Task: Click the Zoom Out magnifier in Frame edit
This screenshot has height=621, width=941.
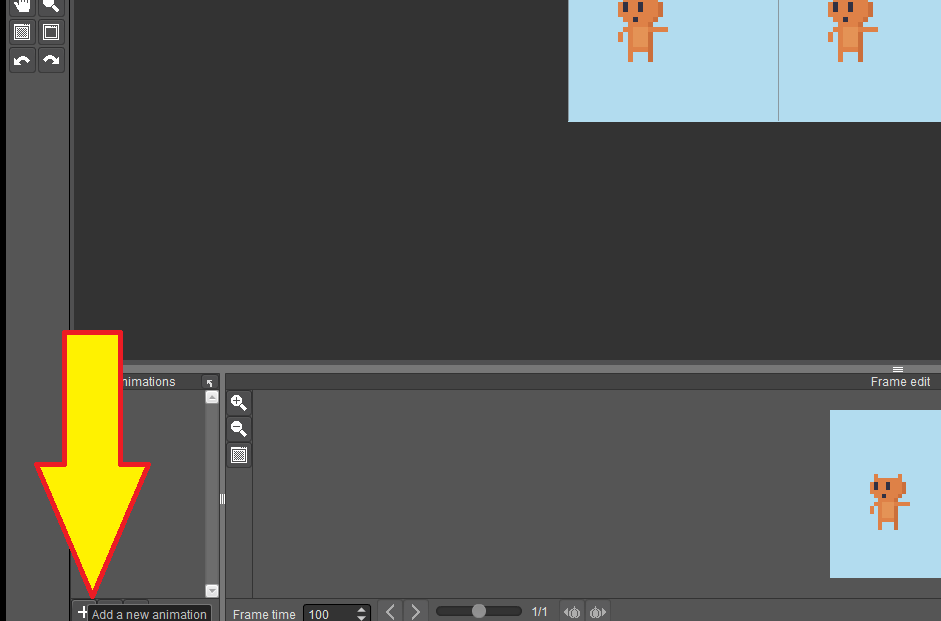Action: coord(238,428)
